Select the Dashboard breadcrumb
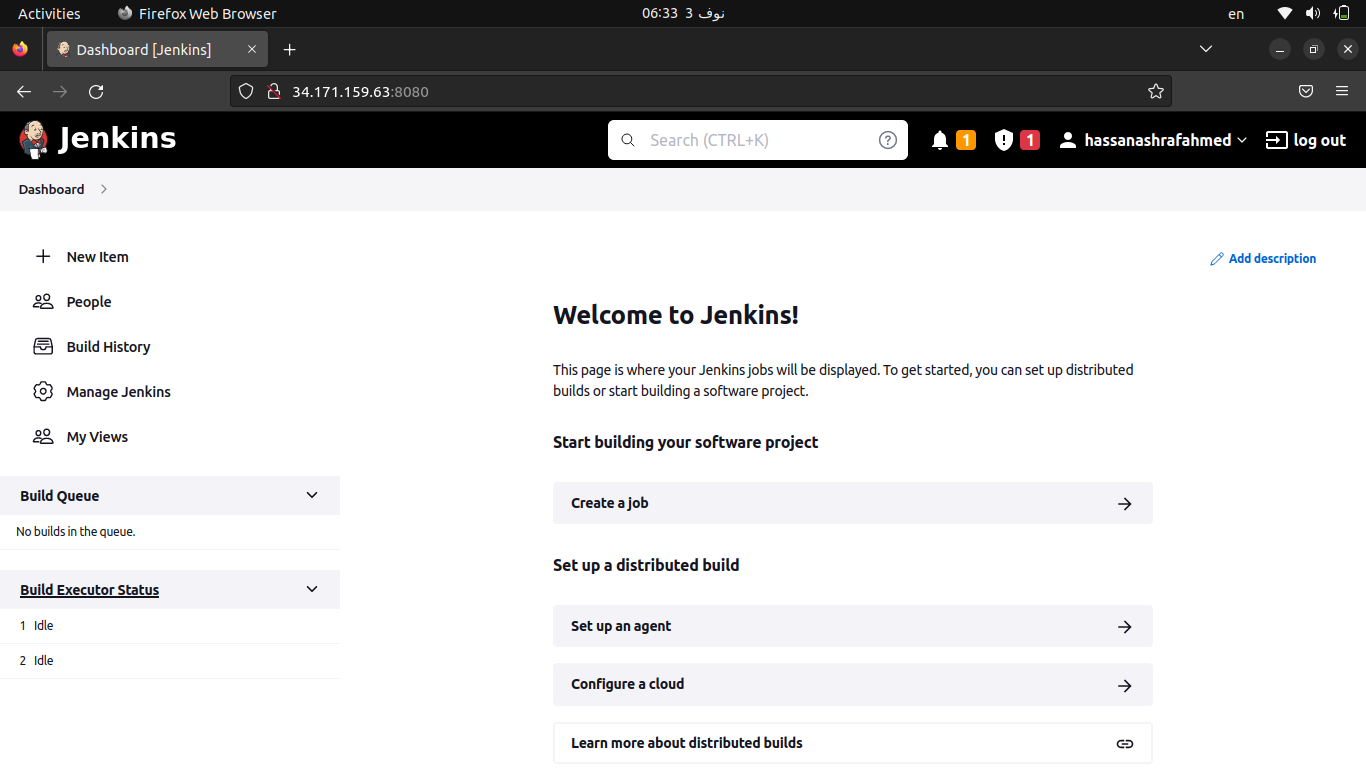 pos(51,189)
